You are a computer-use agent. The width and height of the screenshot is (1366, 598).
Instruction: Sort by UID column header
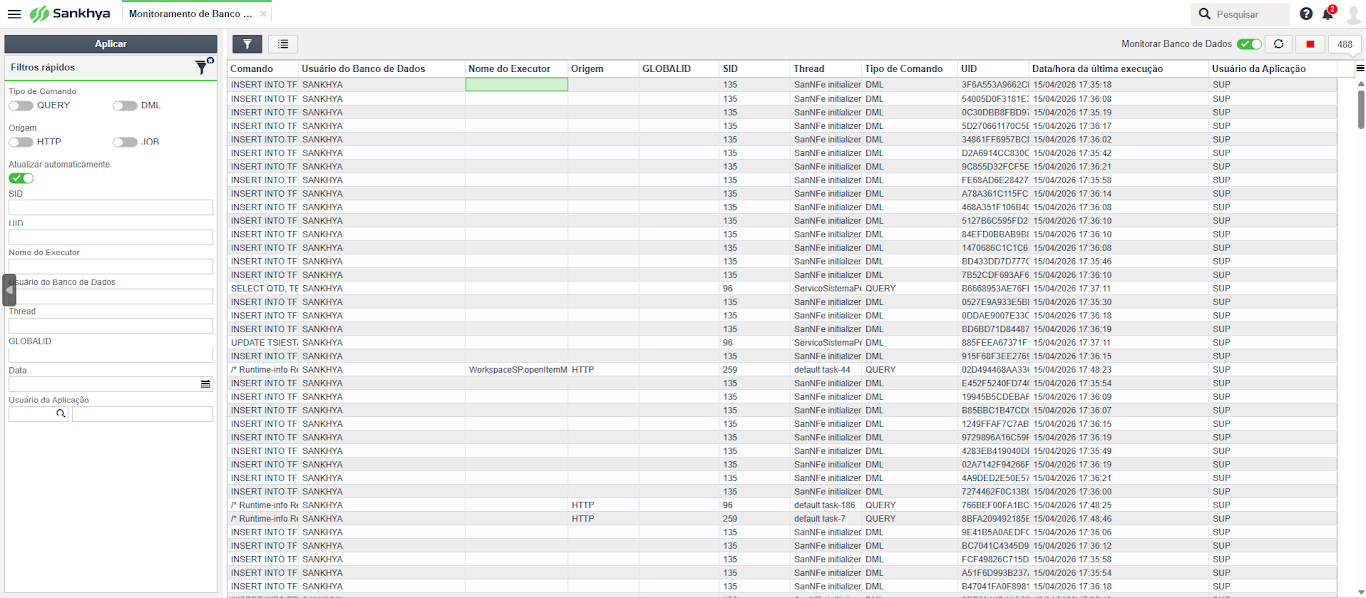tap(993, 69)
